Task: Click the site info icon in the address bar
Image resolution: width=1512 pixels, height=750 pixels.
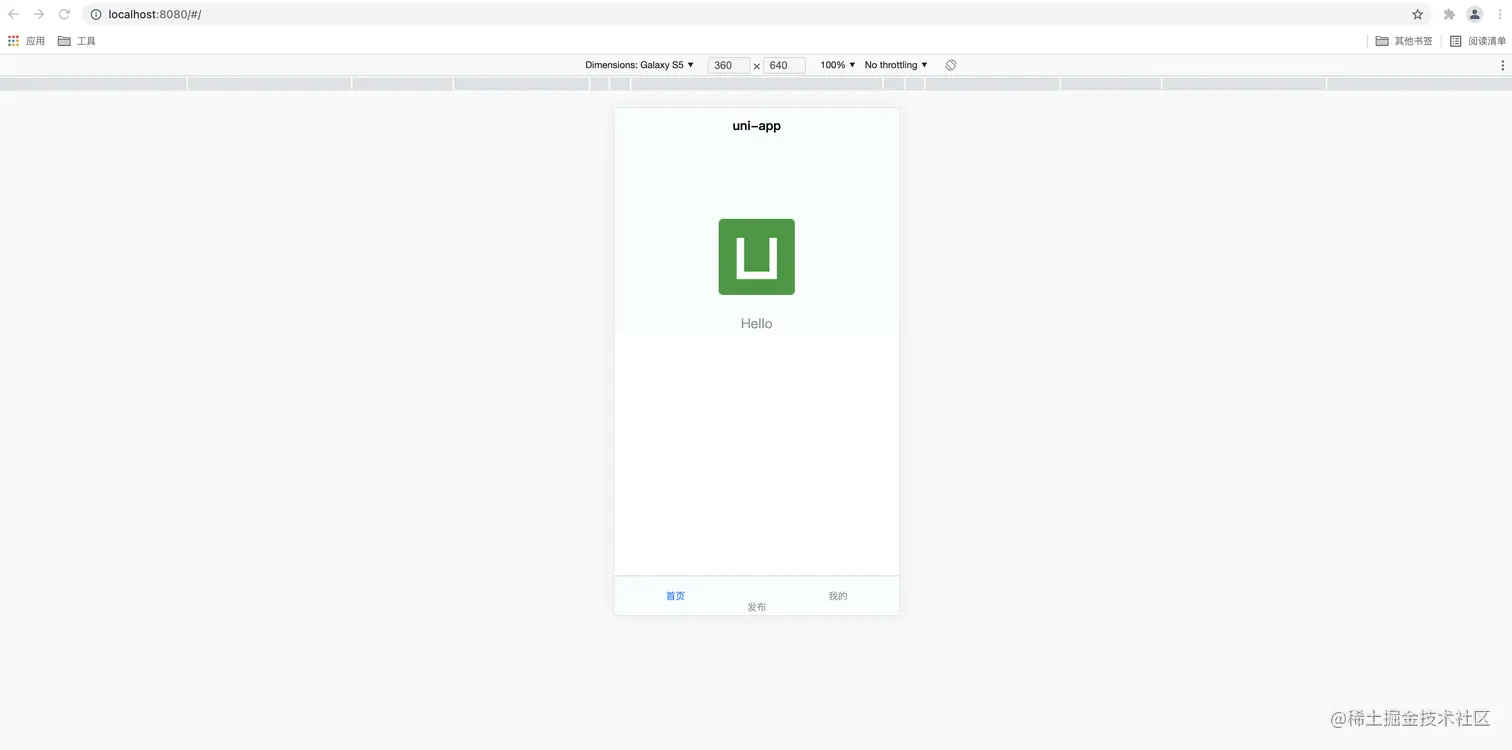Action: click(x=96, y=15)
